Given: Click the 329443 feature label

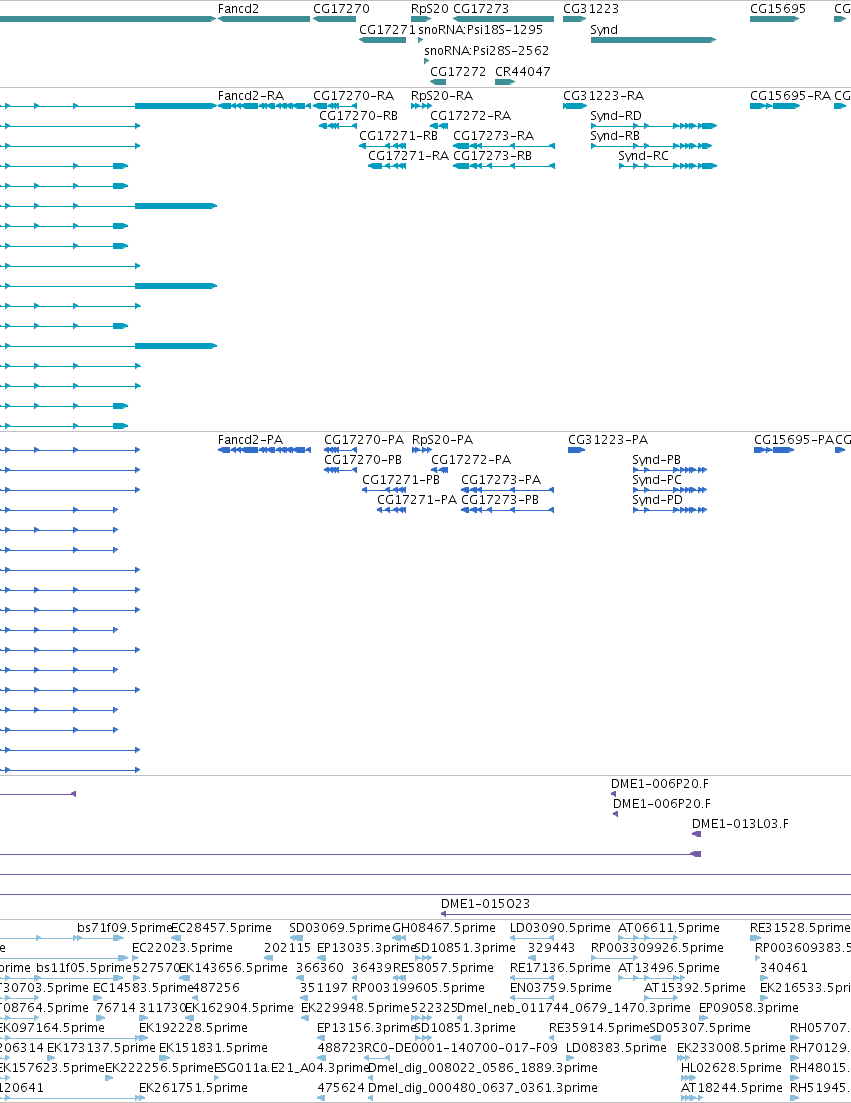Looking at the screenshot, I should (x=551, y=948).
